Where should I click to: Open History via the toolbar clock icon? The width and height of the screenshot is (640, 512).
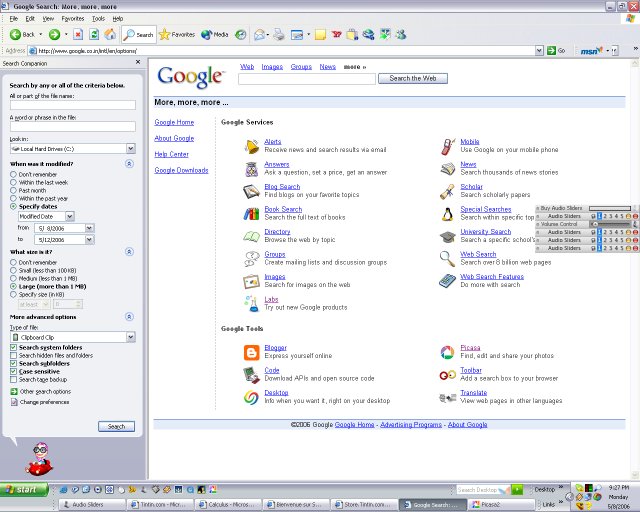[x=241, y=35]
